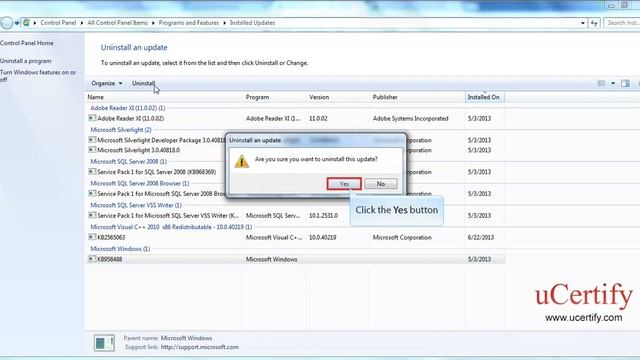
Task: Select the KB958488 update row
Action: [296, 259]
